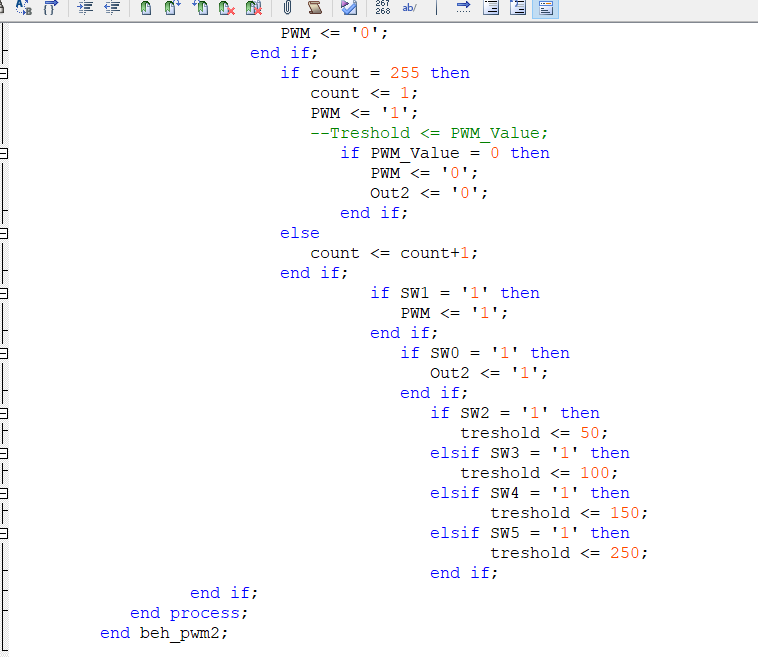Click the paperclip Insert File icon
The width and height of the screenshot is (758, 657).
pyautogui.click(x=287, y=7)
